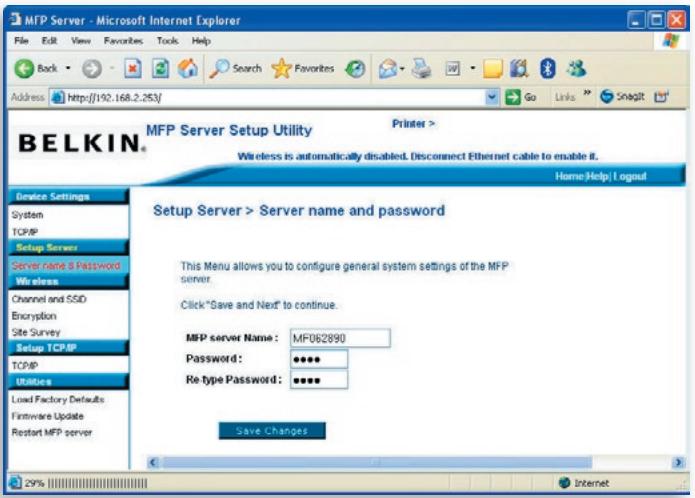Click the Password field

point(319,359)
